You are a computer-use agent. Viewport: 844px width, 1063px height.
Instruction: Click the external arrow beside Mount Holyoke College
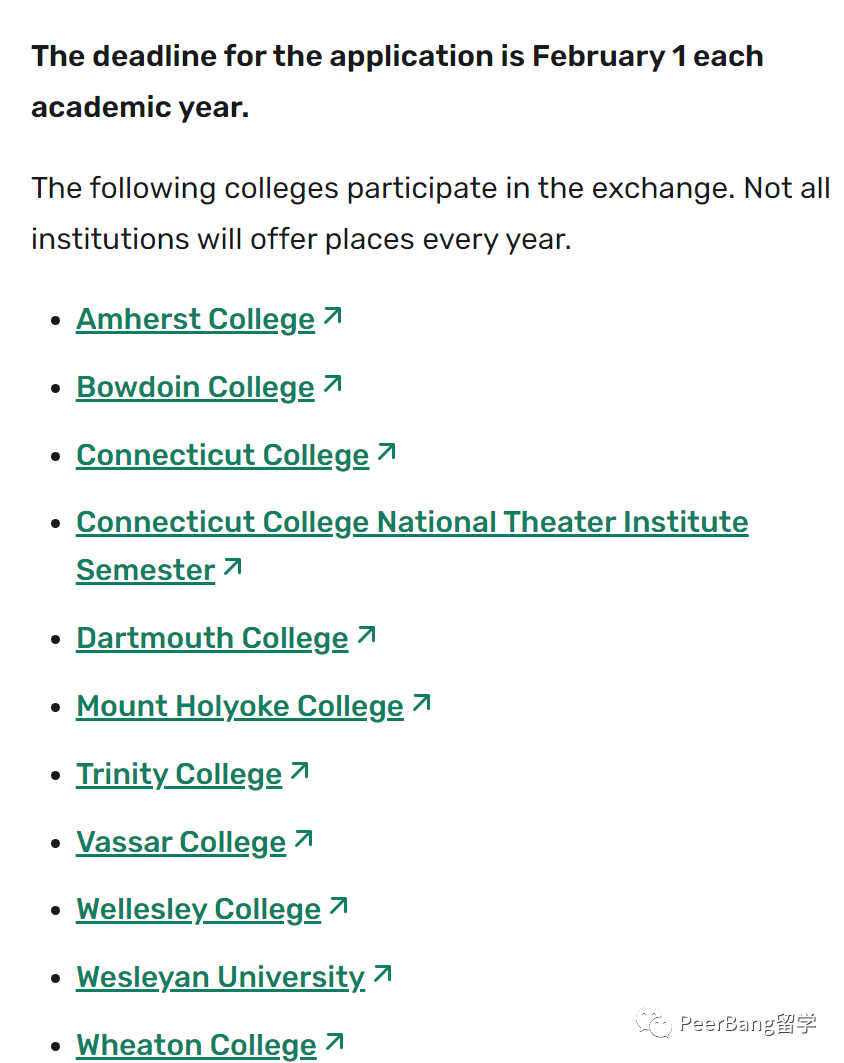click(x=422, y=702)
